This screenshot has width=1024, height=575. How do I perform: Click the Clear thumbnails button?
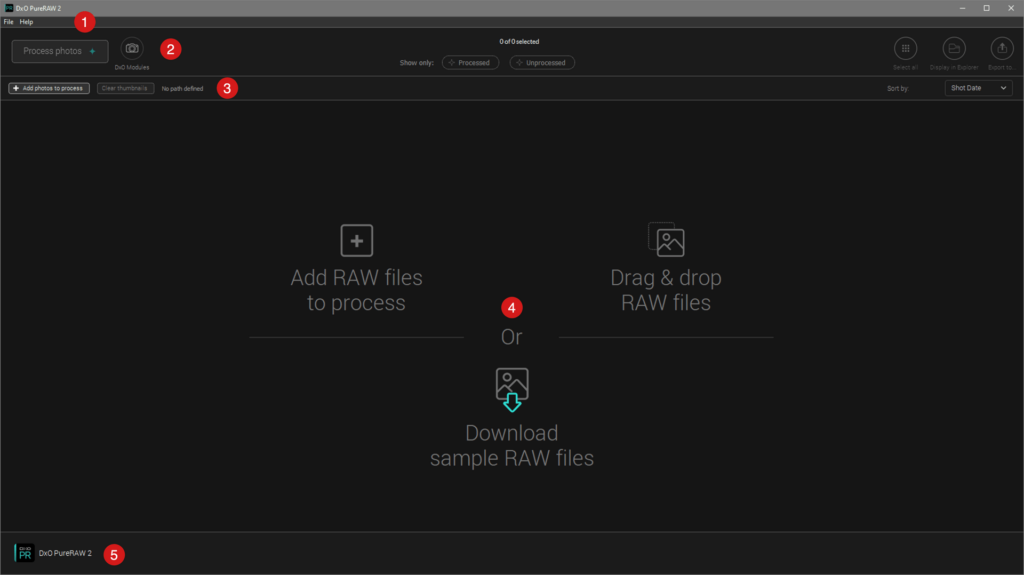click(125, 88)
